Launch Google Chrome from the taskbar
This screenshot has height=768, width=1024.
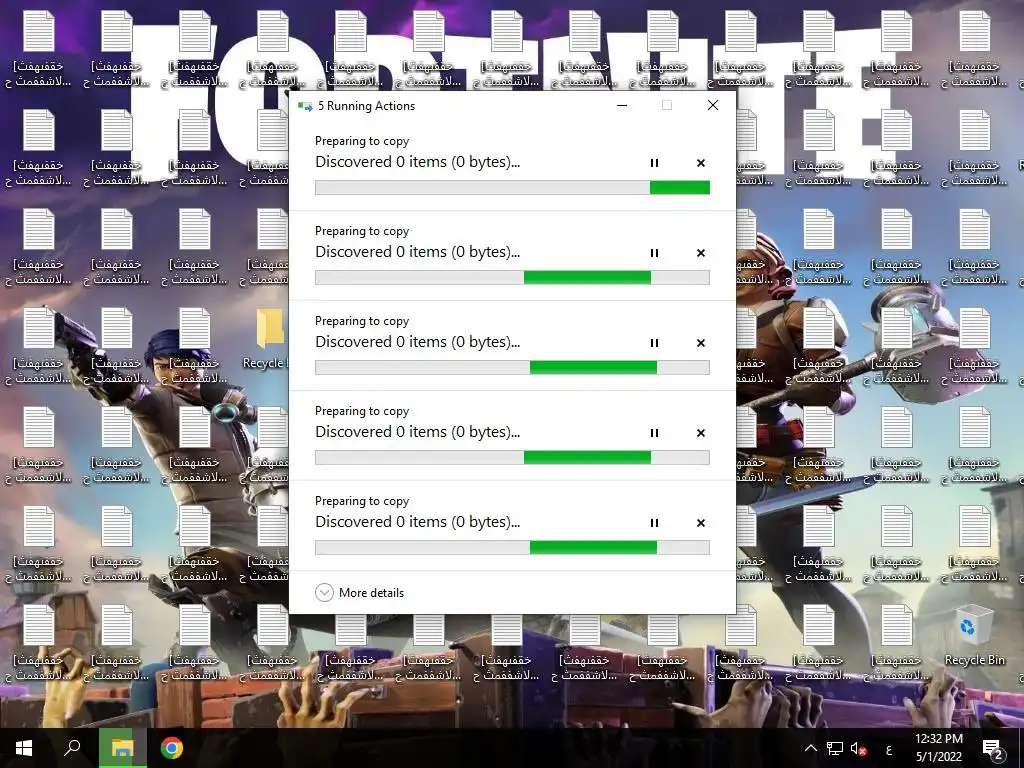pos(172,748)
